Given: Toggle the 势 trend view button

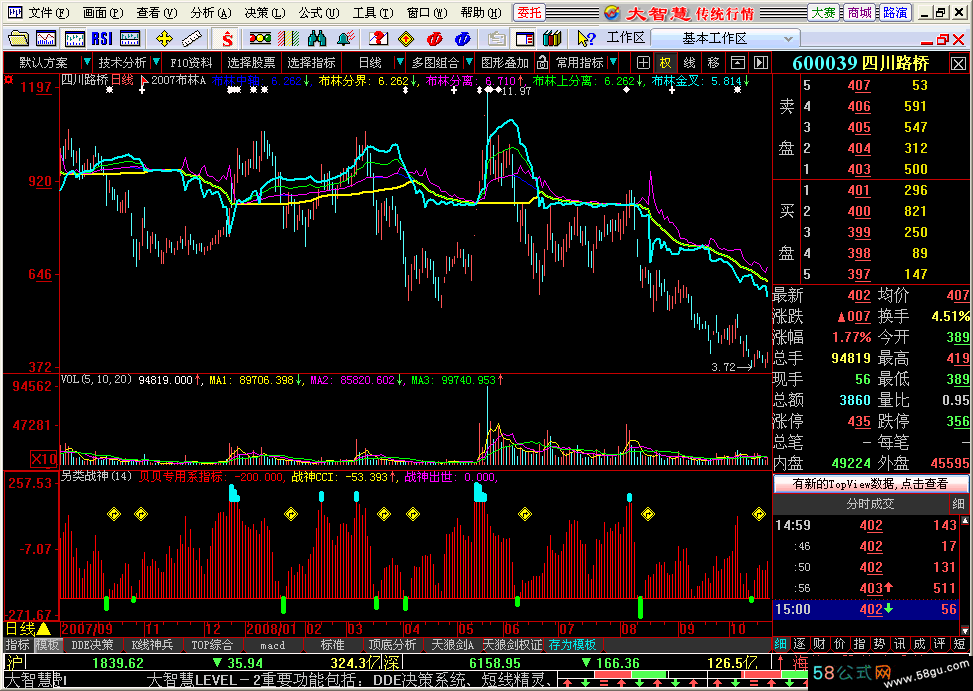Looking at the screenshot, I should pyautogui.click(x=879, y=644).
